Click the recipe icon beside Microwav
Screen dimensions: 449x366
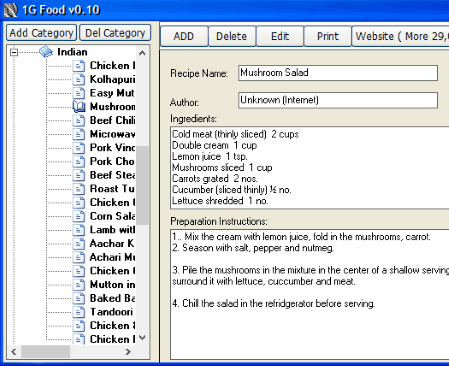click(x=79, y=134)
